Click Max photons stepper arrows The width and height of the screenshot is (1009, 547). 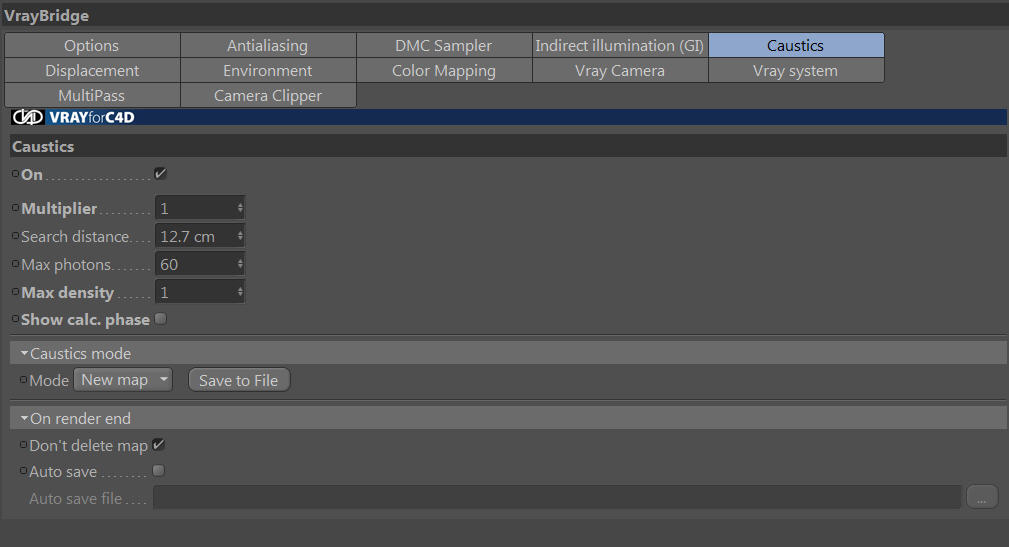click(240, 264)
